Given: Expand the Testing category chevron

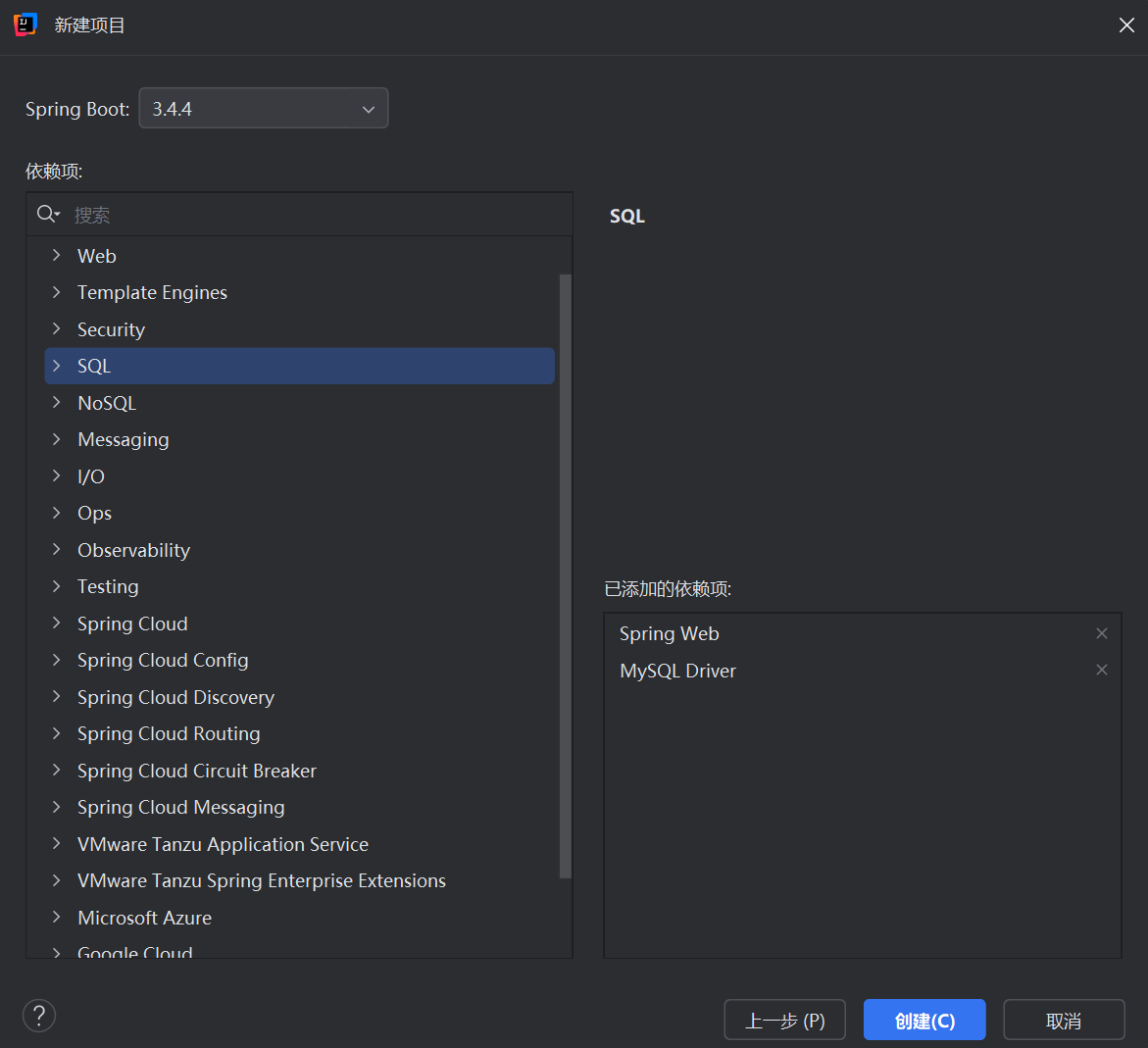Looking at the screenshot, I should (57, 586).
